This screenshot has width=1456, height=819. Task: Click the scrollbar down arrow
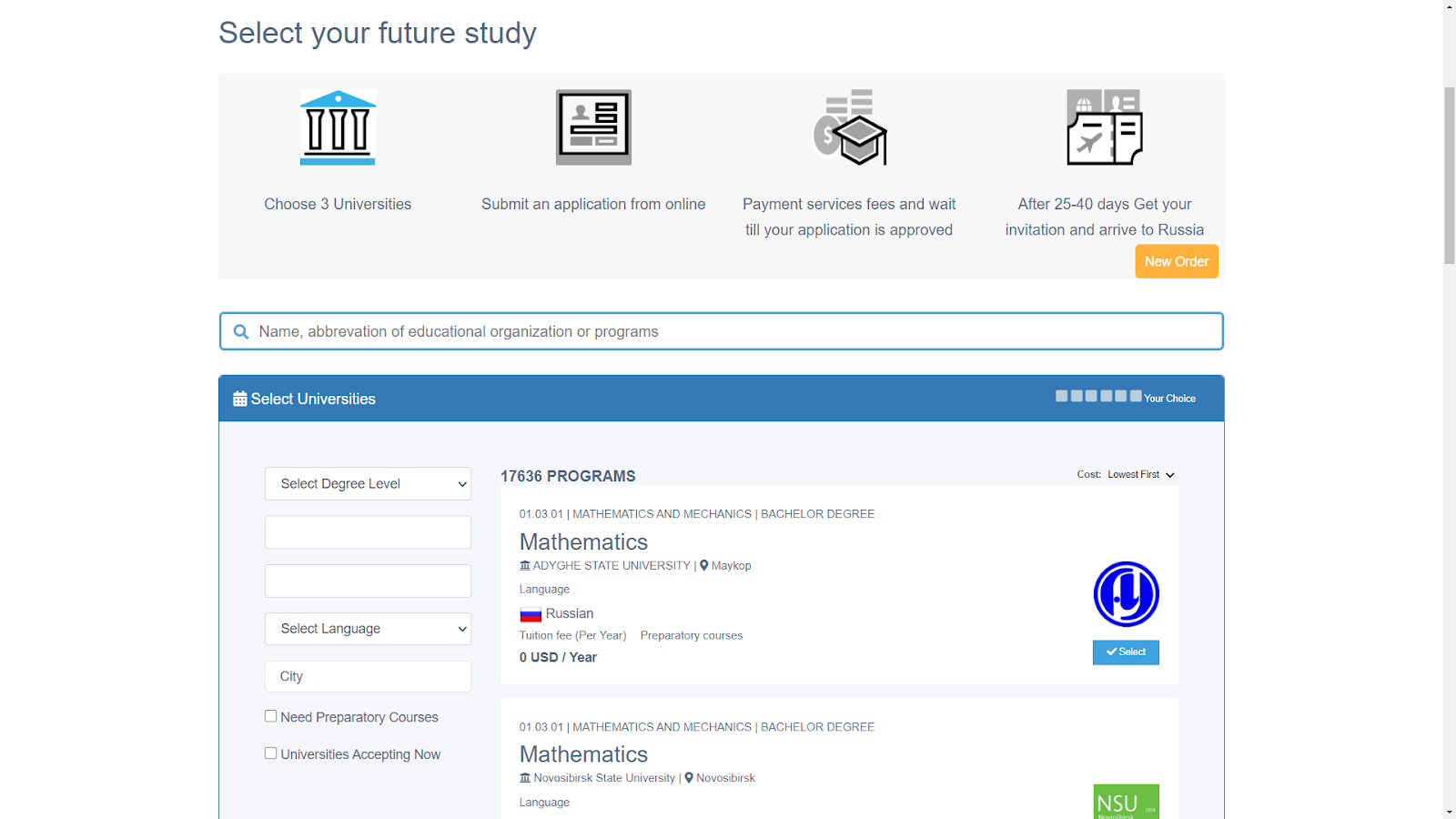(x=1450, y=812)
